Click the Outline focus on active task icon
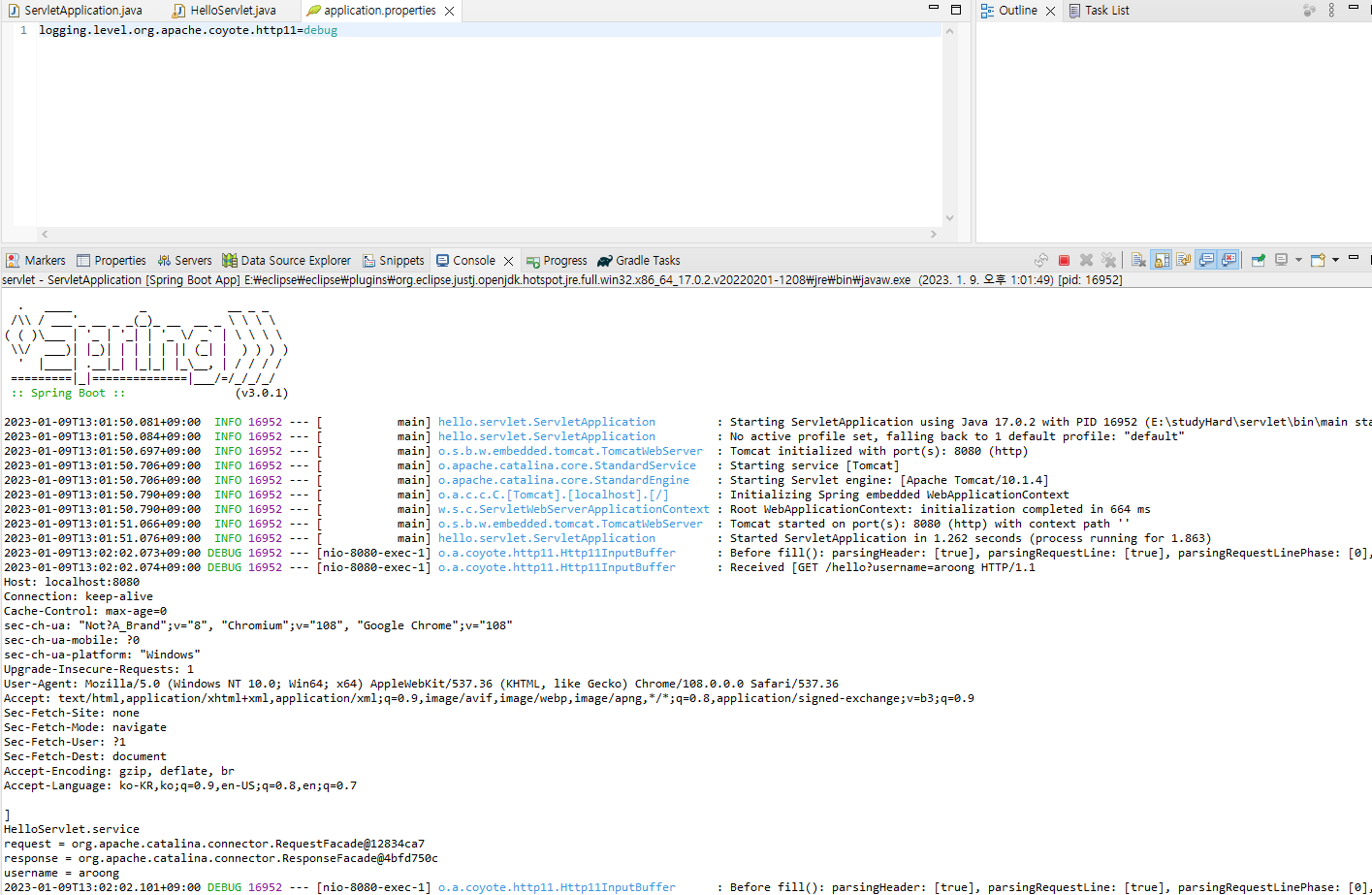 coord(1309,10)
